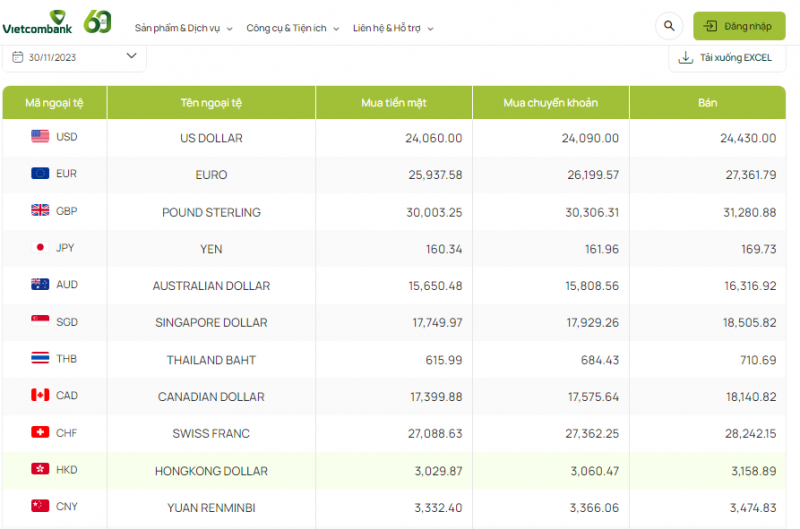Image resolution: width=800 pixels, height=529 pixels.
Task: Click the Mua tiền mặt column header
Action: pos(393,103)
